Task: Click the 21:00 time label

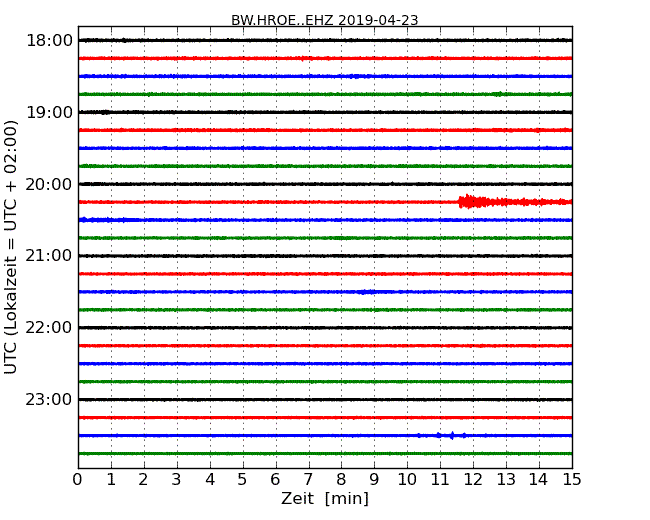Action: click(x=49, y=256)
